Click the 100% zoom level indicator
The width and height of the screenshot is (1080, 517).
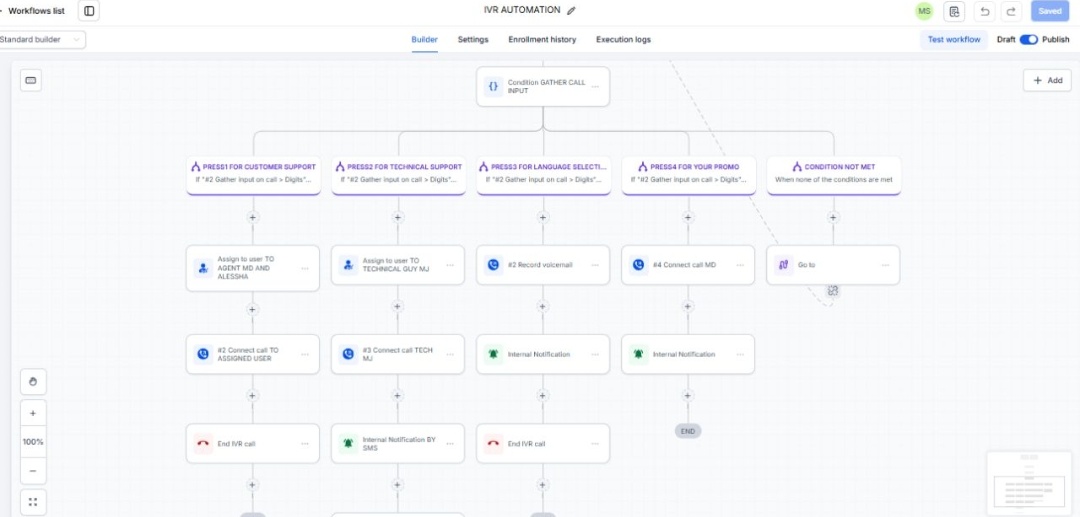click(x=33, y=442)
